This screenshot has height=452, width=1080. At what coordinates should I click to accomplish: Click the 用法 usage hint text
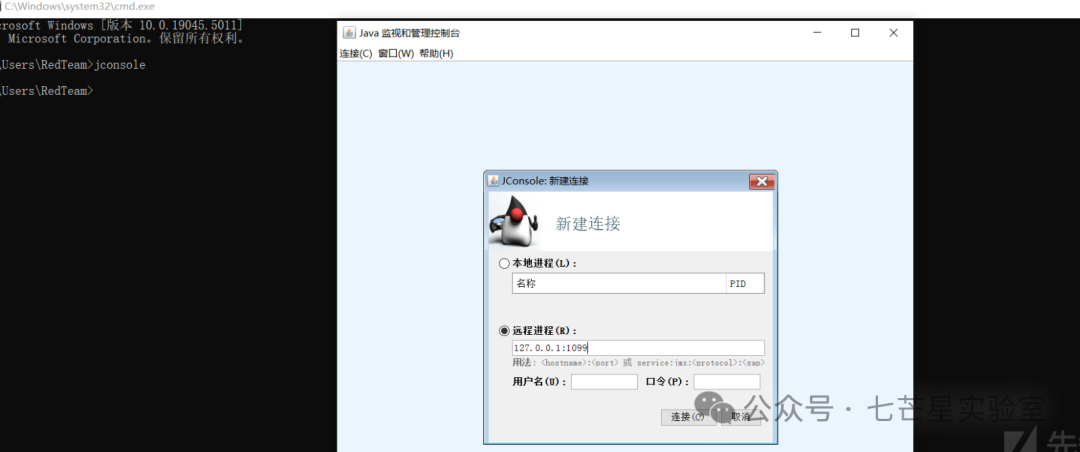pos(638,362)
